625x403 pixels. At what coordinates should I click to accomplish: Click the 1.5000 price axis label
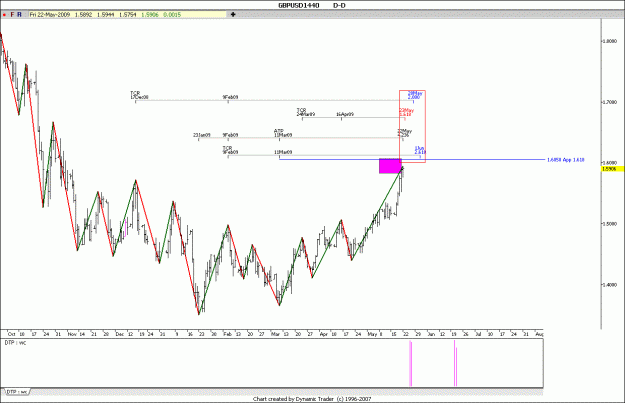click(x=609, y=224)
